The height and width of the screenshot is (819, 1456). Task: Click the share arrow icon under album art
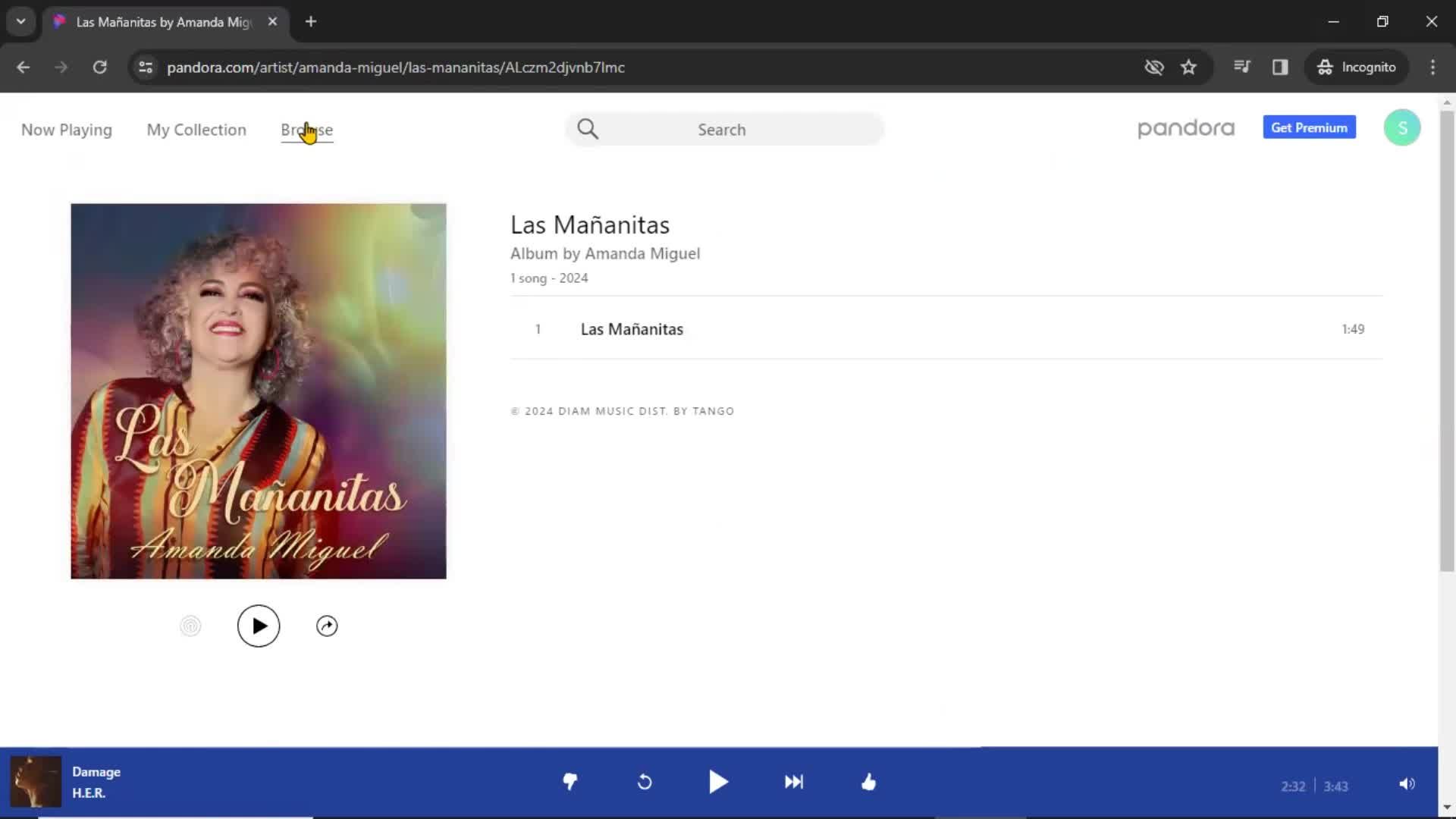pos(327,626)
